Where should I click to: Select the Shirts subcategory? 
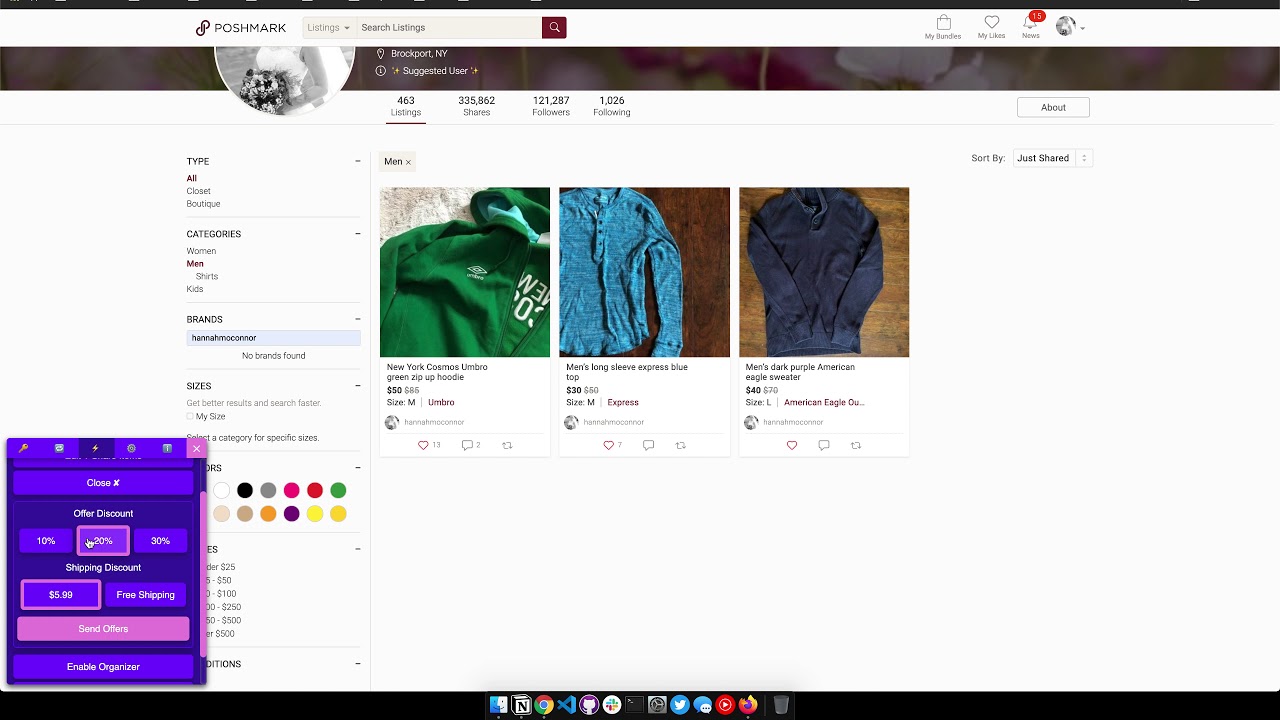(x=207, y=276)
